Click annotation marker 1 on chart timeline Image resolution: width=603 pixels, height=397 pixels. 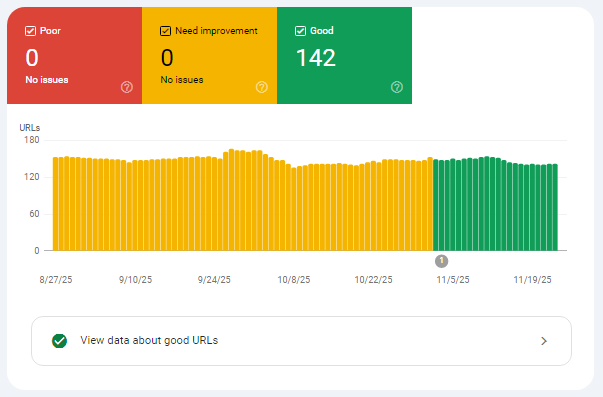[441, 261]
